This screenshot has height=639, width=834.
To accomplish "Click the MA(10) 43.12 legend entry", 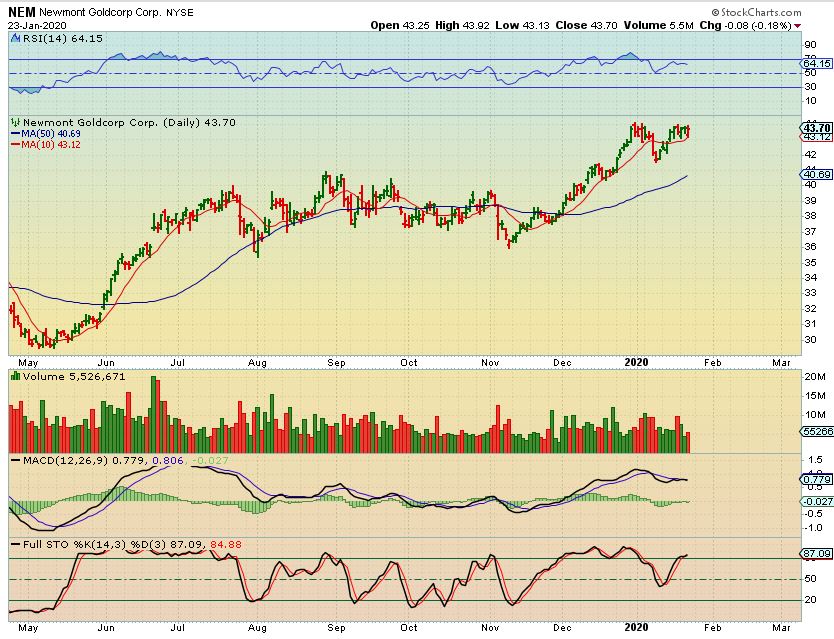I will click(x=51, y=144).
